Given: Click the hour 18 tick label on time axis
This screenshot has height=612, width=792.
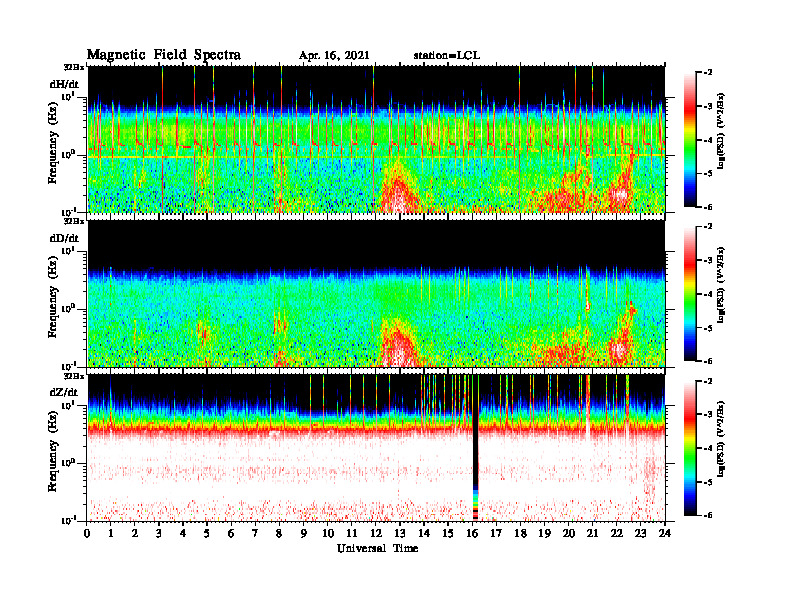Looking at the screenshot, I should pyautogui.click(x=520, y=534).
